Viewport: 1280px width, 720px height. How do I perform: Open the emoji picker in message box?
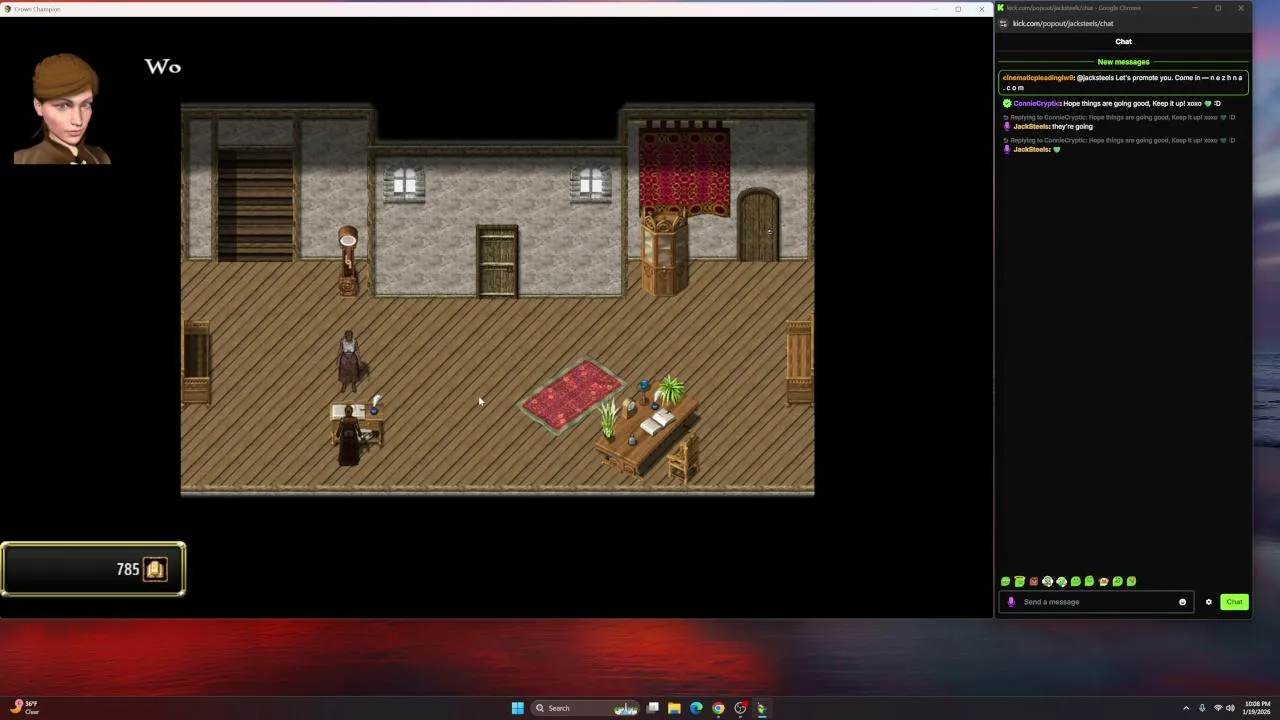(x=1182, y=602)
